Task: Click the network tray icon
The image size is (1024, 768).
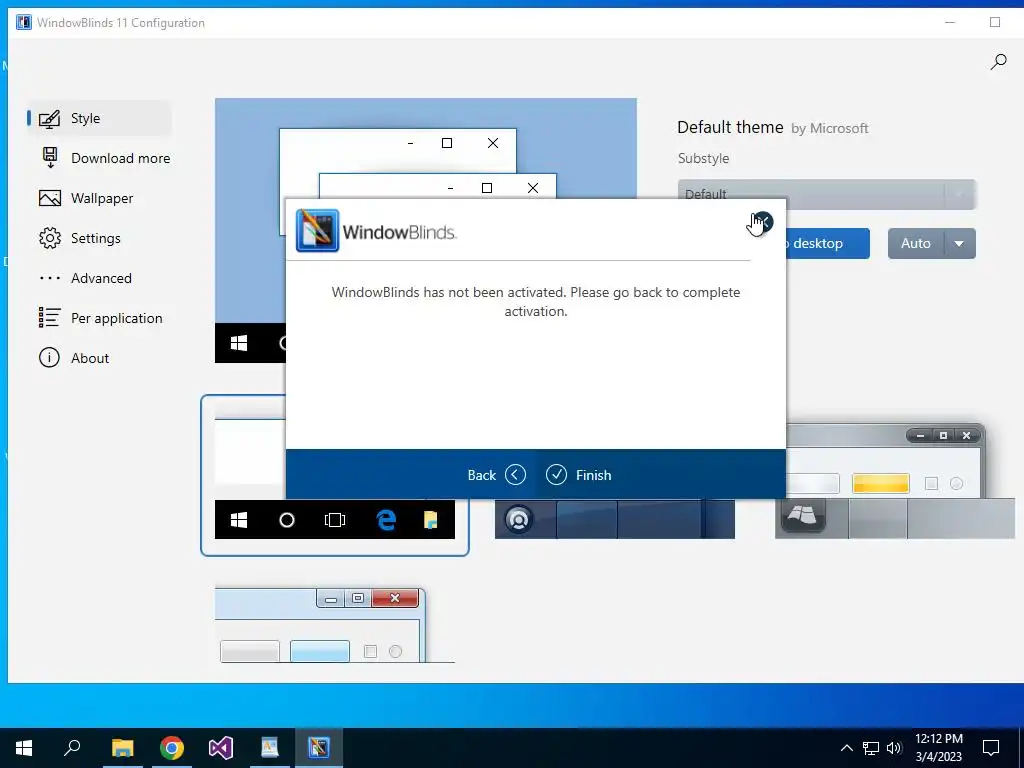Action: 871,748
